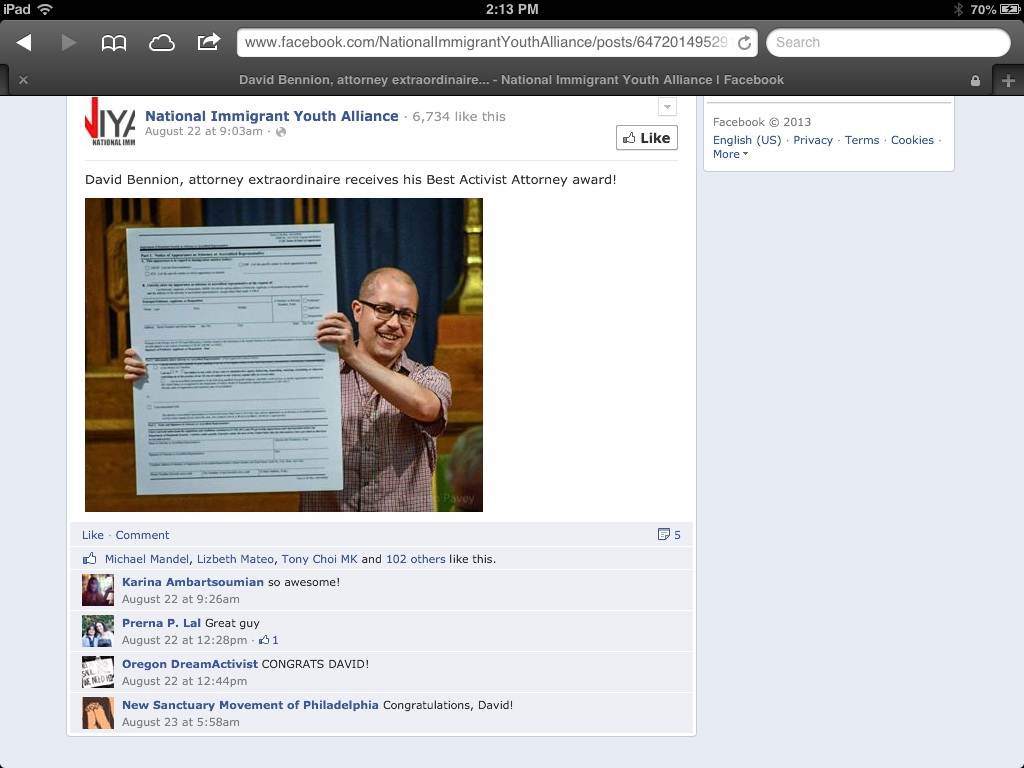Select the David Bennion Facebook tab title

511,80
